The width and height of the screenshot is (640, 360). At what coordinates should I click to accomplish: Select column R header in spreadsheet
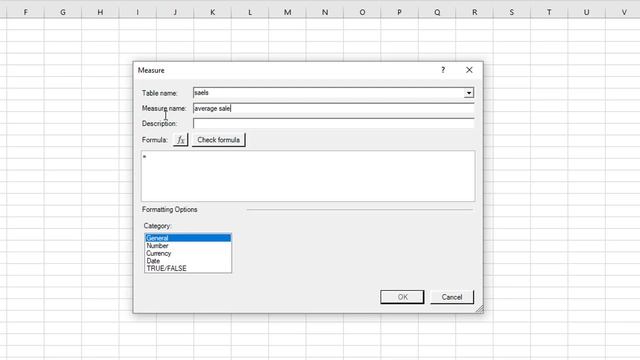coord(474,12)
